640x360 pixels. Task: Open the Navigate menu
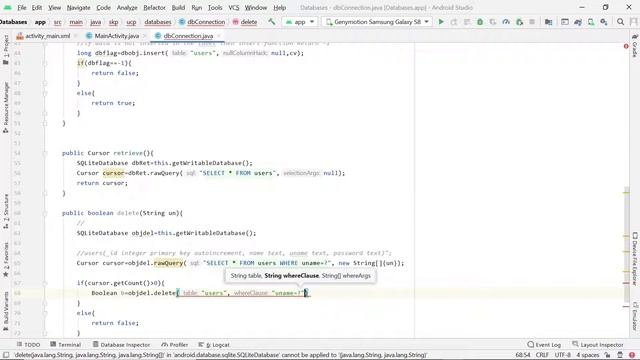tap(78, 7)
